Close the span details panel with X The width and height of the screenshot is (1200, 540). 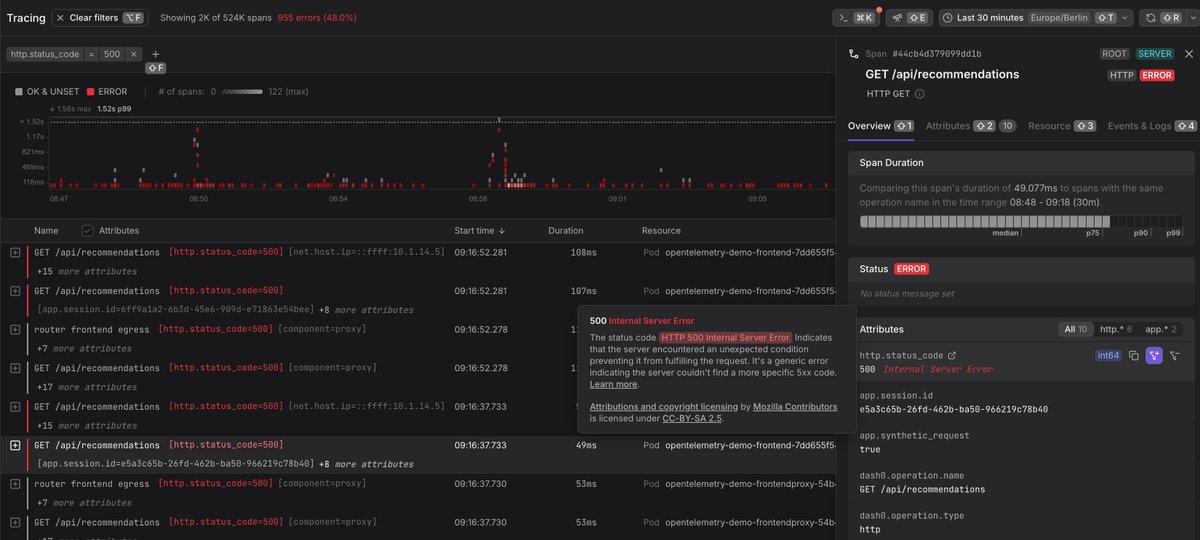point(1188,54)
